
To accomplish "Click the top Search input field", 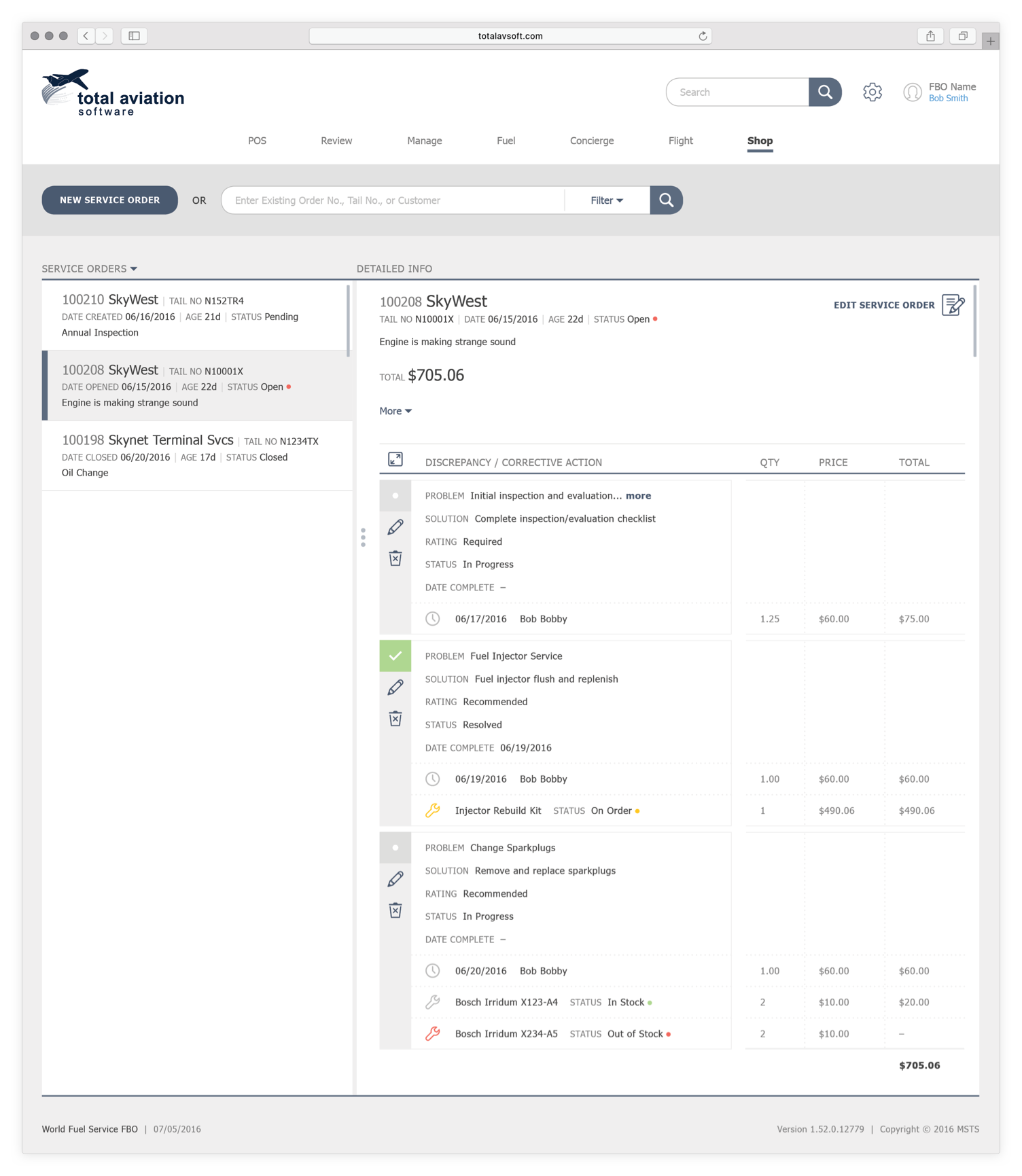I will [738, 92].
